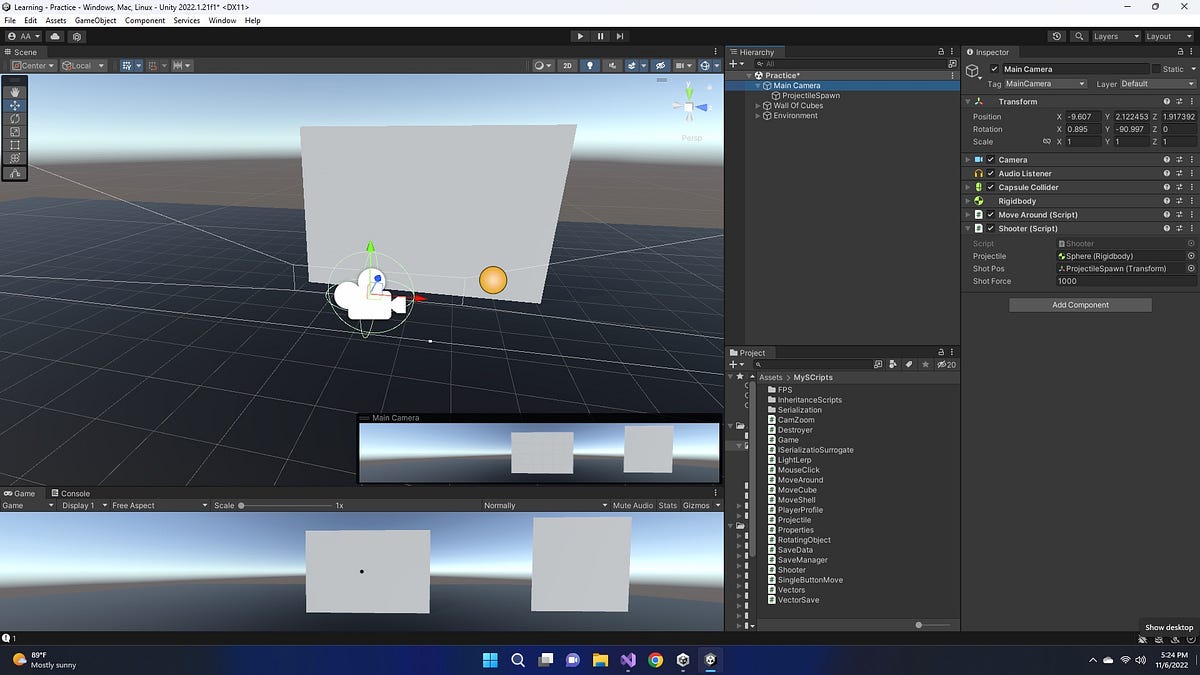The width and height of the screenshot is (1200, 675).
Task: Click the Add Component button
Action: pos(1079,305)
